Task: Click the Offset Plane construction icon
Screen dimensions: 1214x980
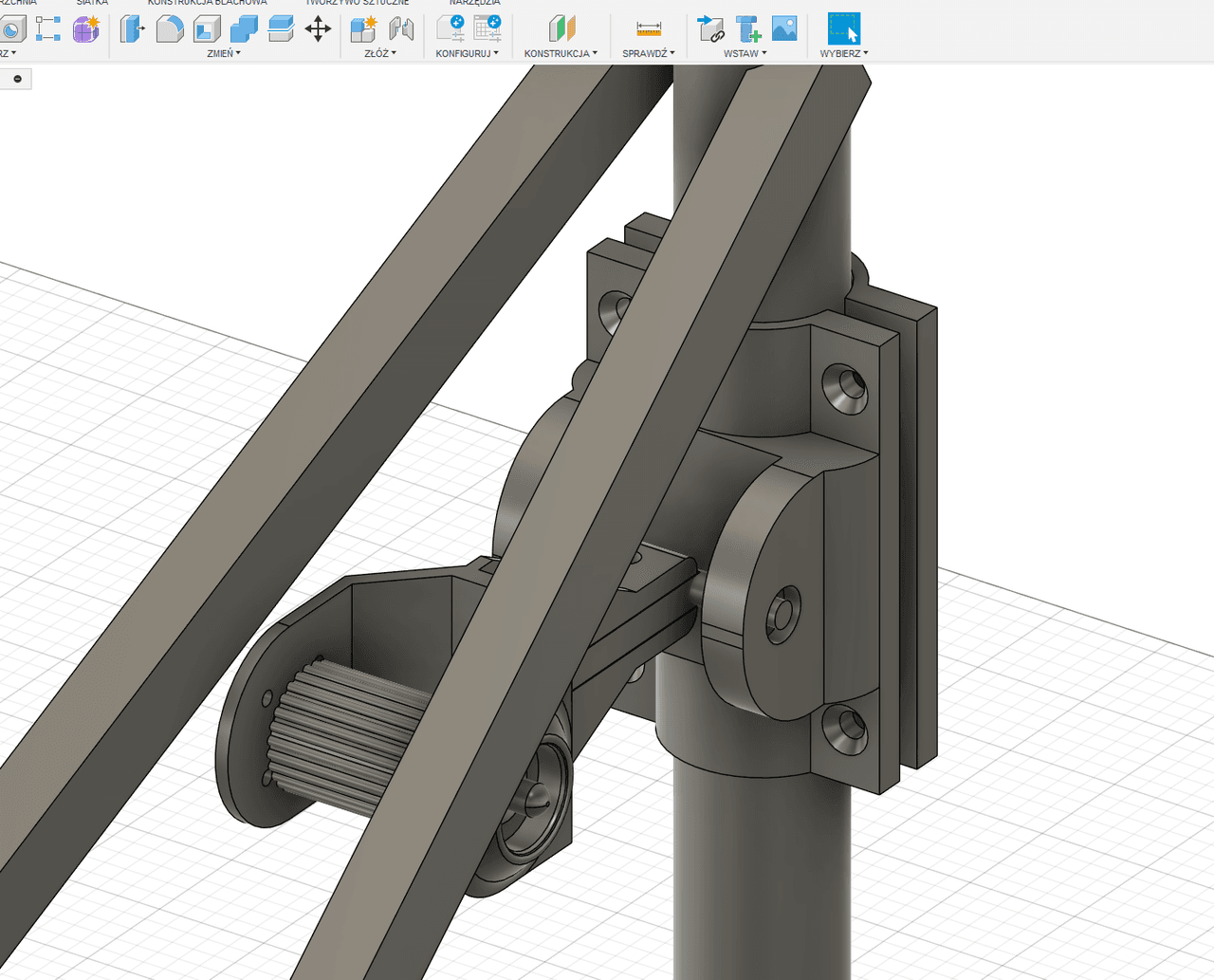Action: click(x=561, y=29)
